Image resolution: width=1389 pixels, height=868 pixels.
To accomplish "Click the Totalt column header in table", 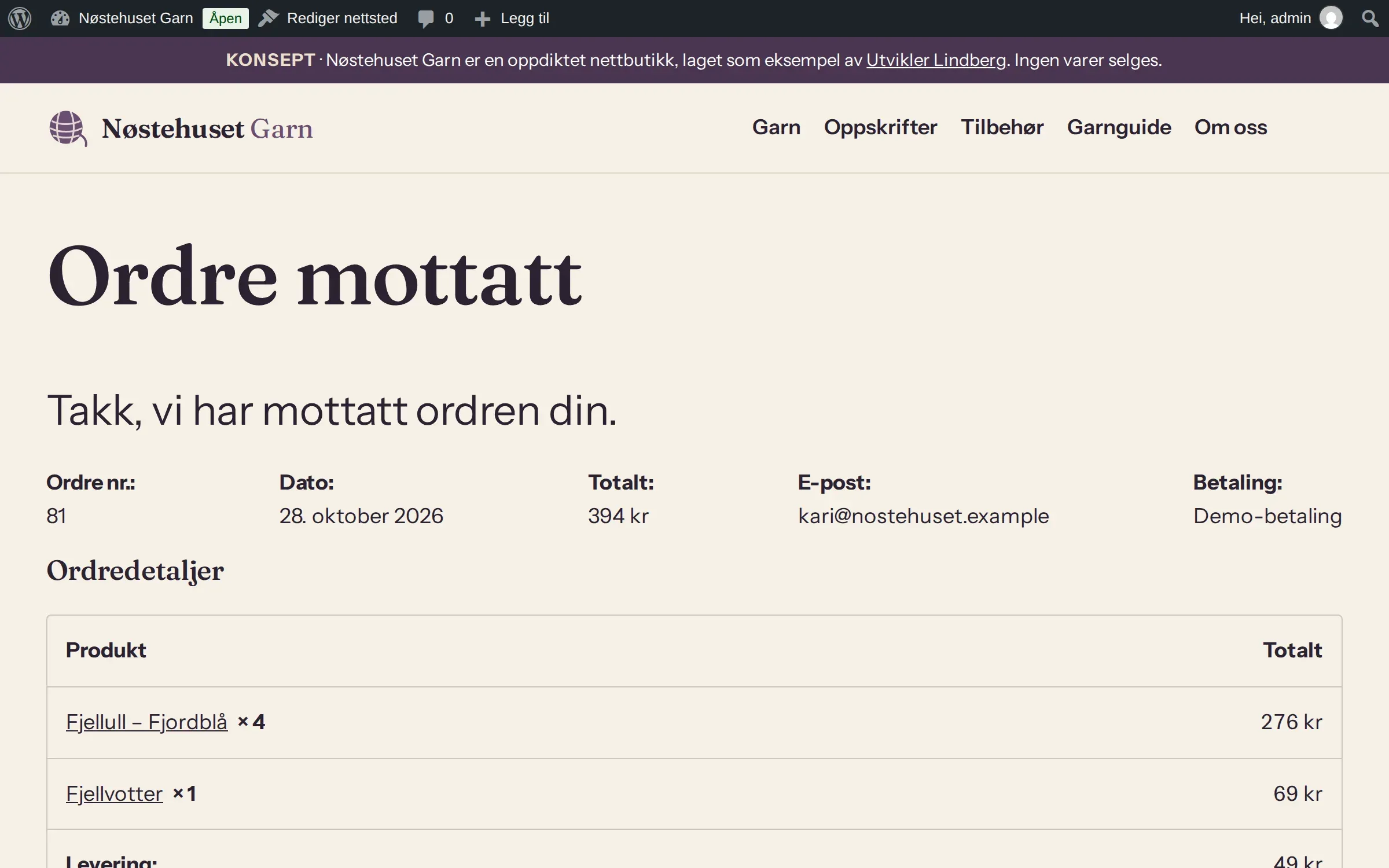I will (1292, 650).
